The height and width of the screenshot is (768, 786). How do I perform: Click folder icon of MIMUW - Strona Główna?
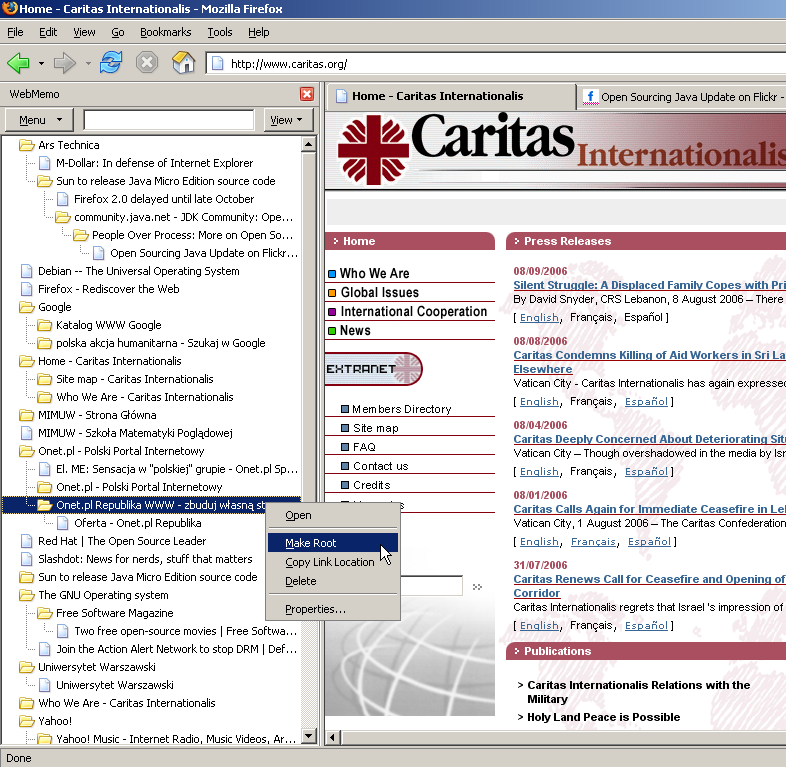click(x=26, y=415)
